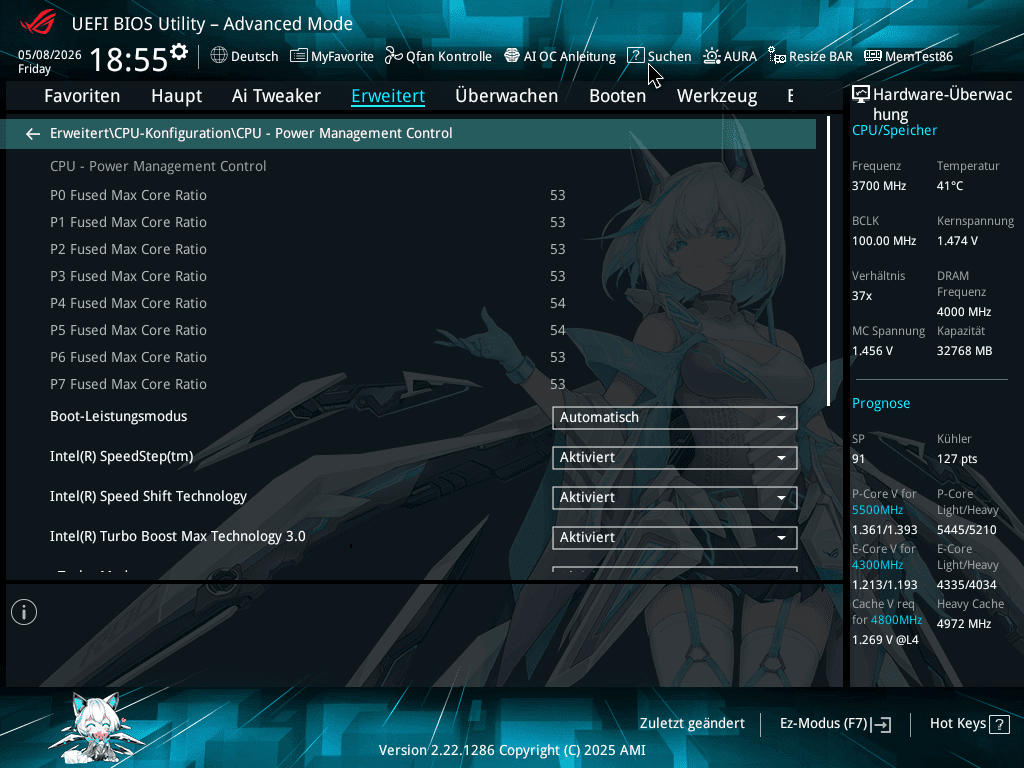1024x768 pixels.
Task: Click the CPU/Speicher section heading
Action: [894, 131]
